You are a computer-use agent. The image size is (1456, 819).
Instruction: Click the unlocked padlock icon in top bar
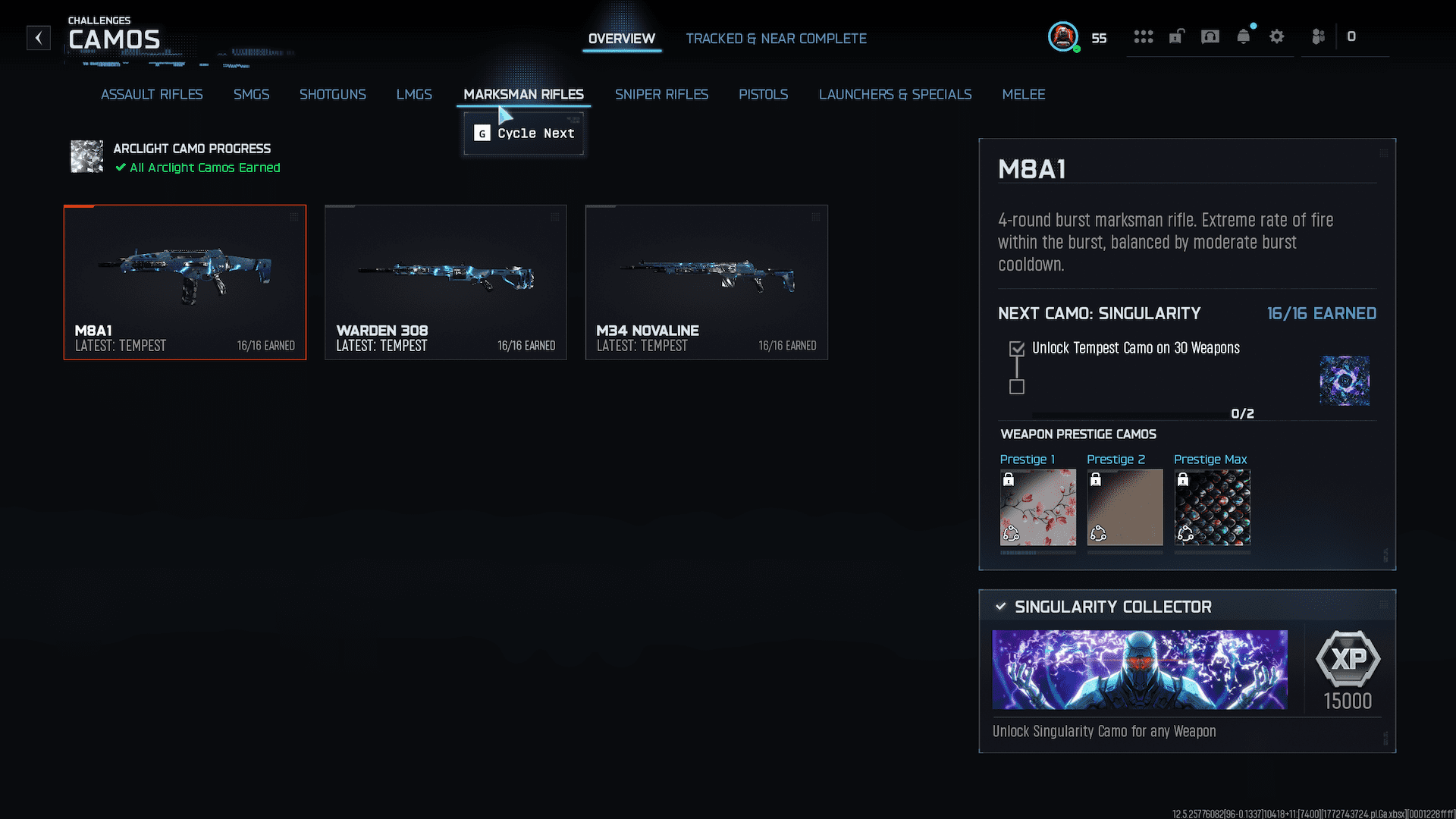[x=1176, y=36]
